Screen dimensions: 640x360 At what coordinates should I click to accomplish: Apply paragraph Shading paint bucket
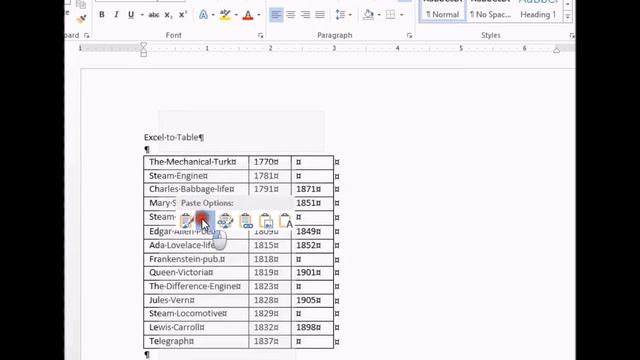coord(368,15)
